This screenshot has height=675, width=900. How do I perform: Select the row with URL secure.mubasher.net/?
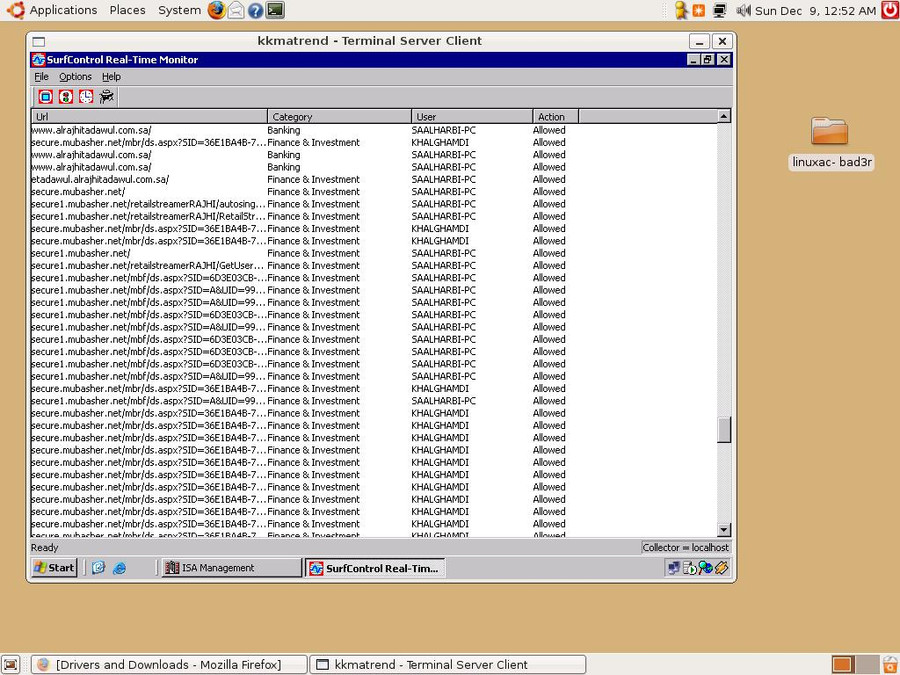click(374, 192)
